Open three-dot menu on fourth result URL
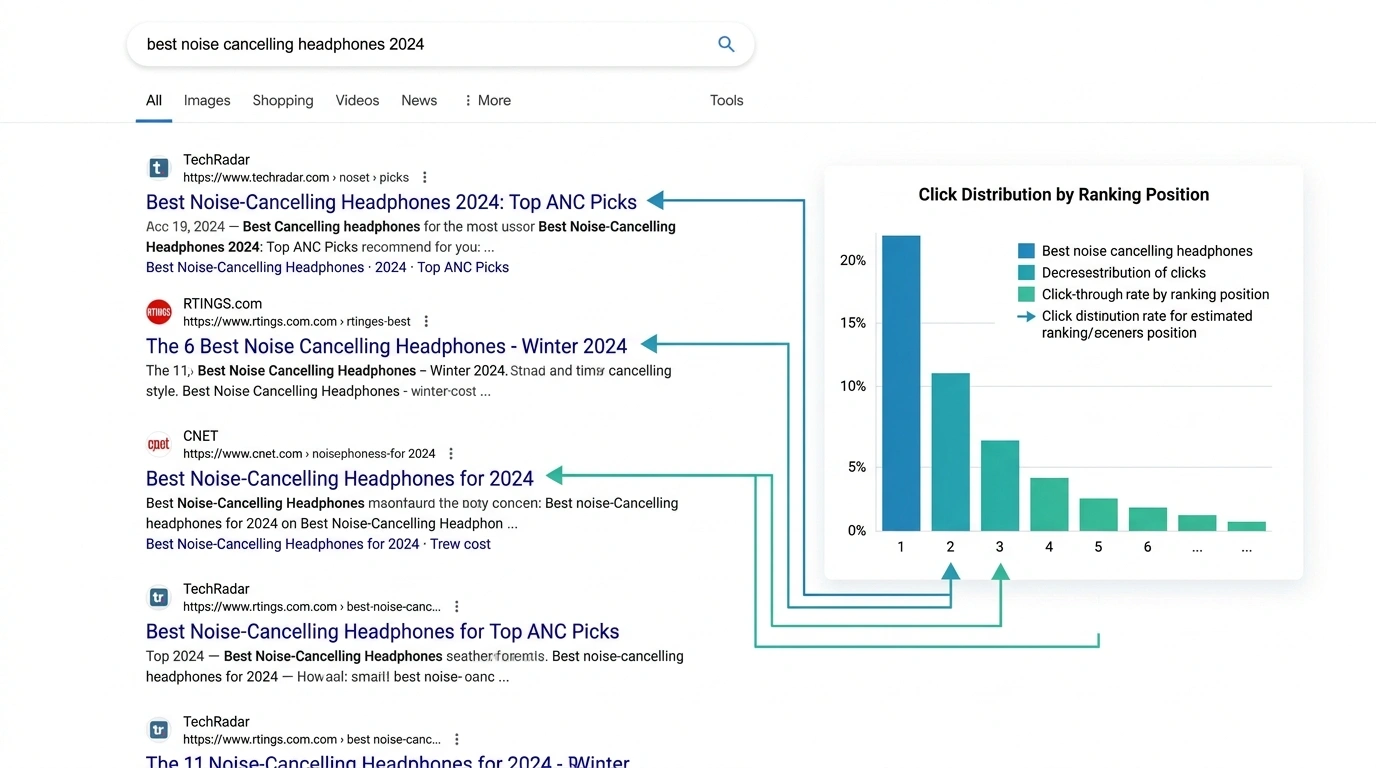Screen dimensions: 1376x768 [457, 606]
